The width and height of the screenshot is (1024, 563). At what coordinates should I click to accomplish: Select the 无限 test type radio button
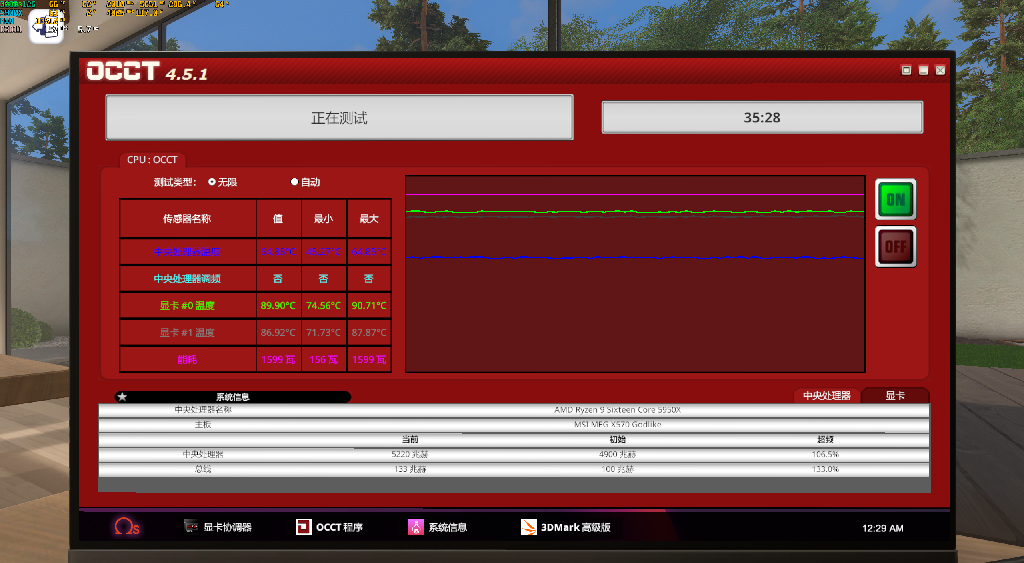pos(212,182)
